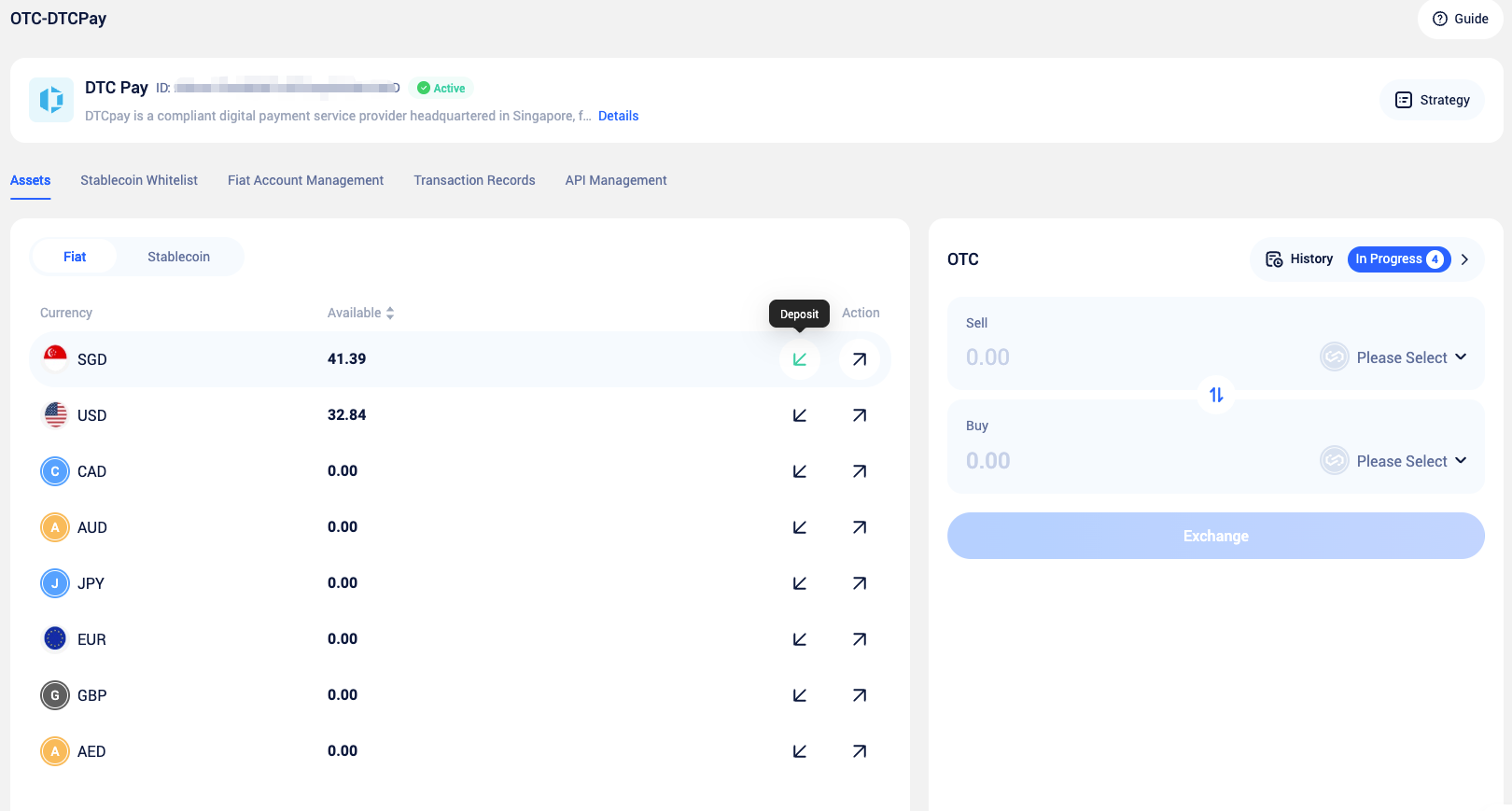1512x811 pixels.
Task: Open the Details link for DTC Pay
Action: pyautogui.click(x=618, y=116)
